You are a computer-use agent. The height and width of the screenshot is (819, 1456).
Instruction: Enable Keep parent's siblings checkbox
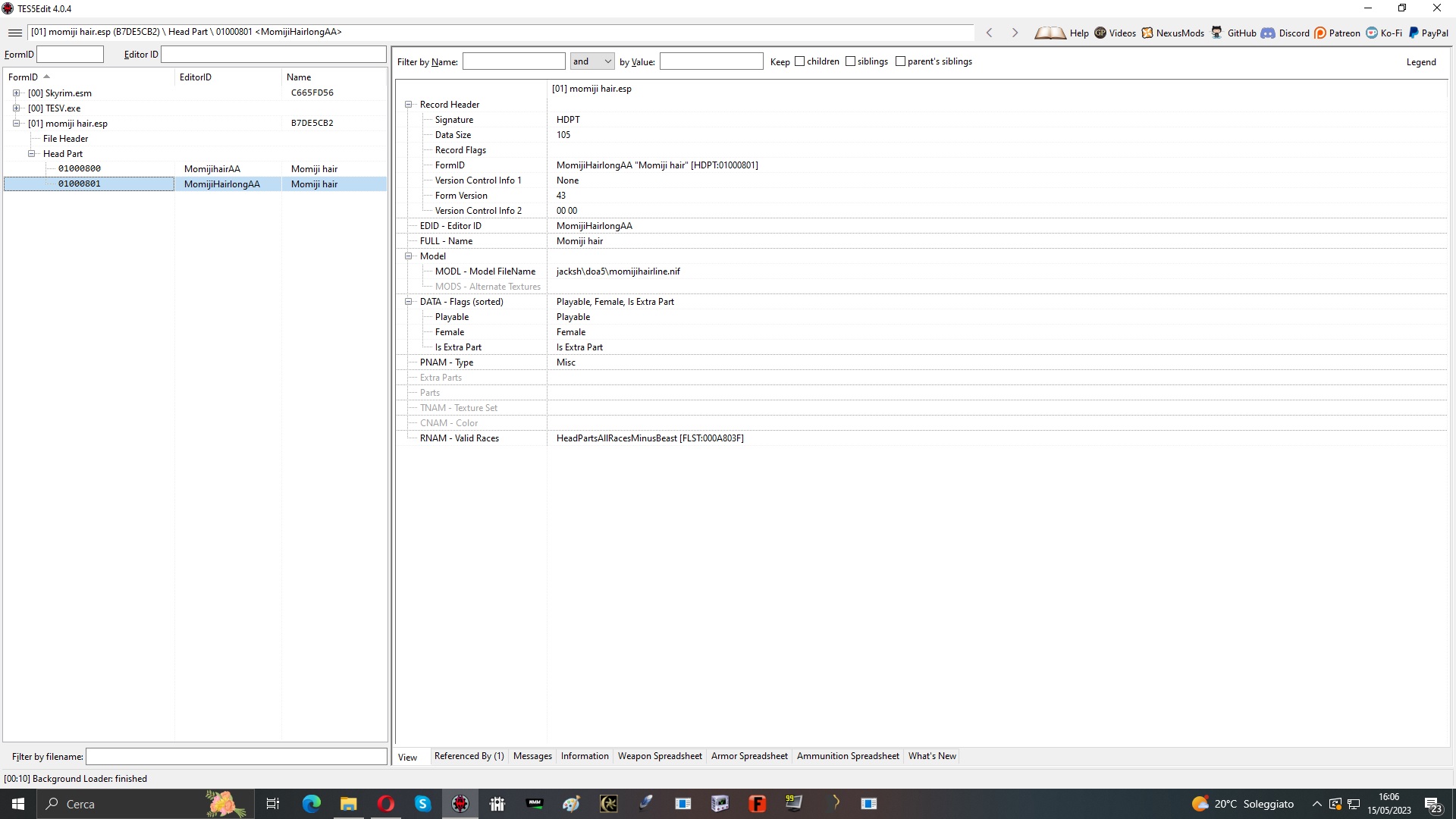[x=900, y=61]
